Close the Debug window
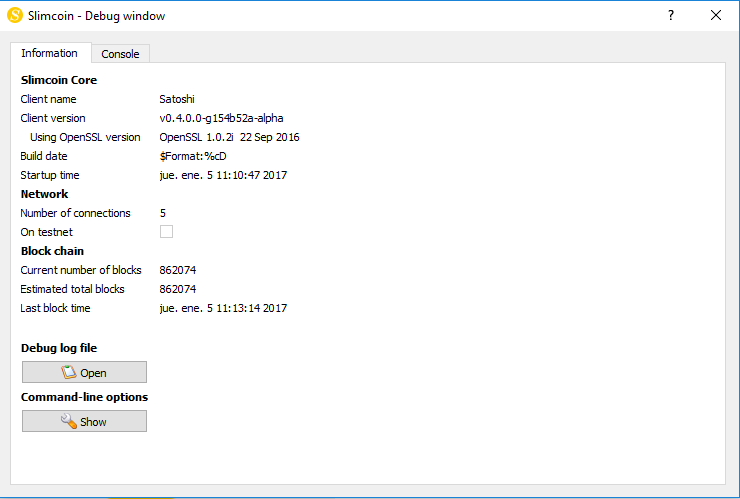This screenshot has width=740, height=499. pos(716,15)
